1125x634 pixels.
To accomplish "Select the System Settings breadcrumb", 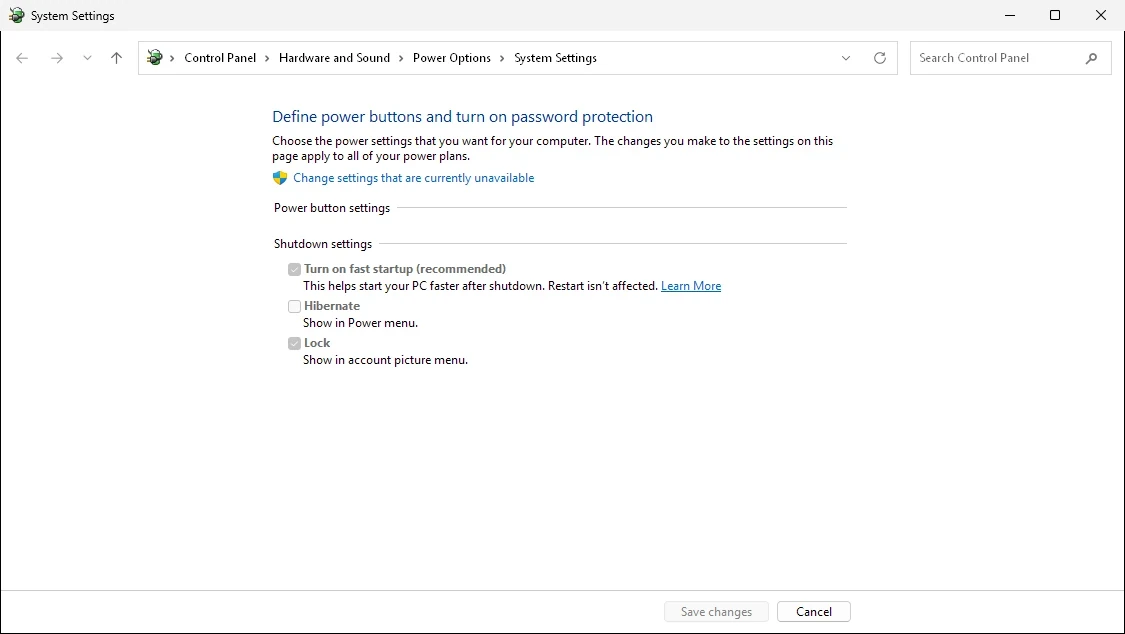I will pos(555,58).
